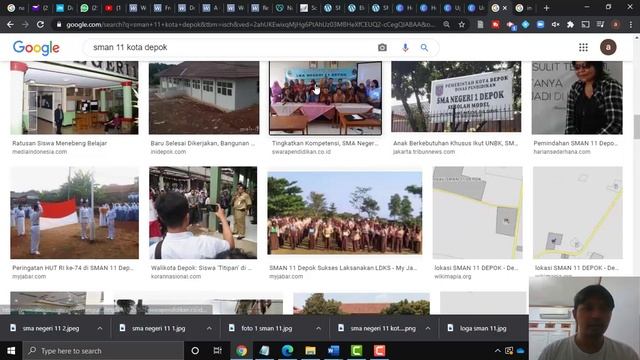The height and width of the screenshot is (360, 640).
Task: Click Windows search box Type here to search
Action: [x=104, y=351]
